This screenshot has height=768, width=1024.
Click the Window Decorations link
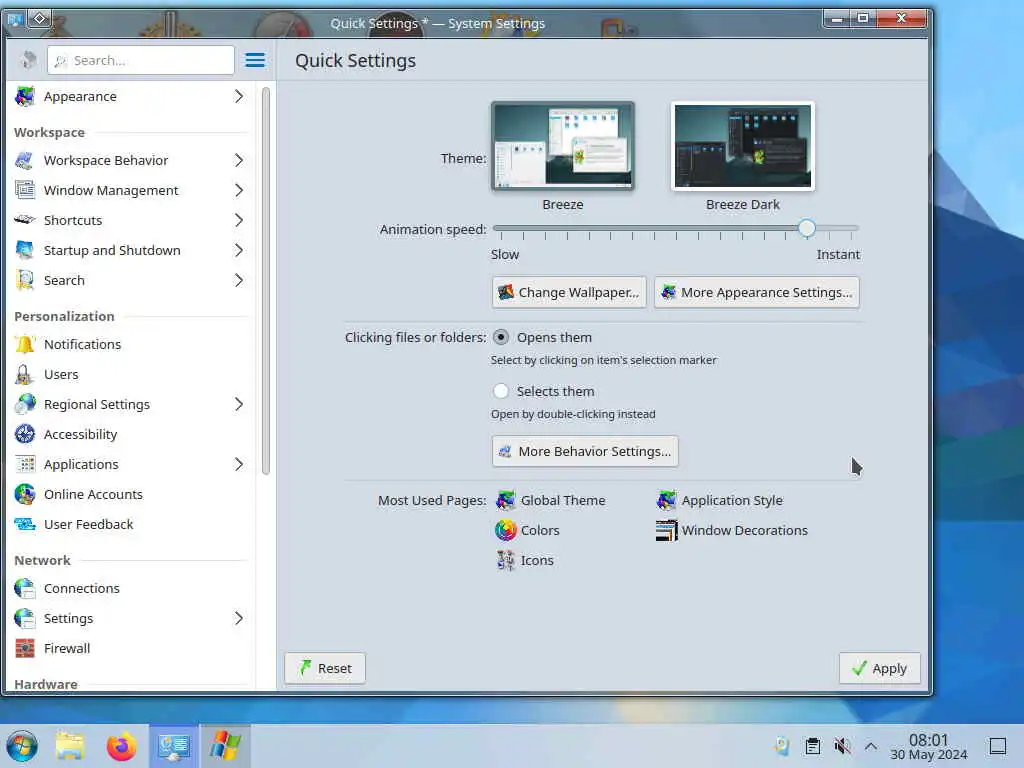744,530
